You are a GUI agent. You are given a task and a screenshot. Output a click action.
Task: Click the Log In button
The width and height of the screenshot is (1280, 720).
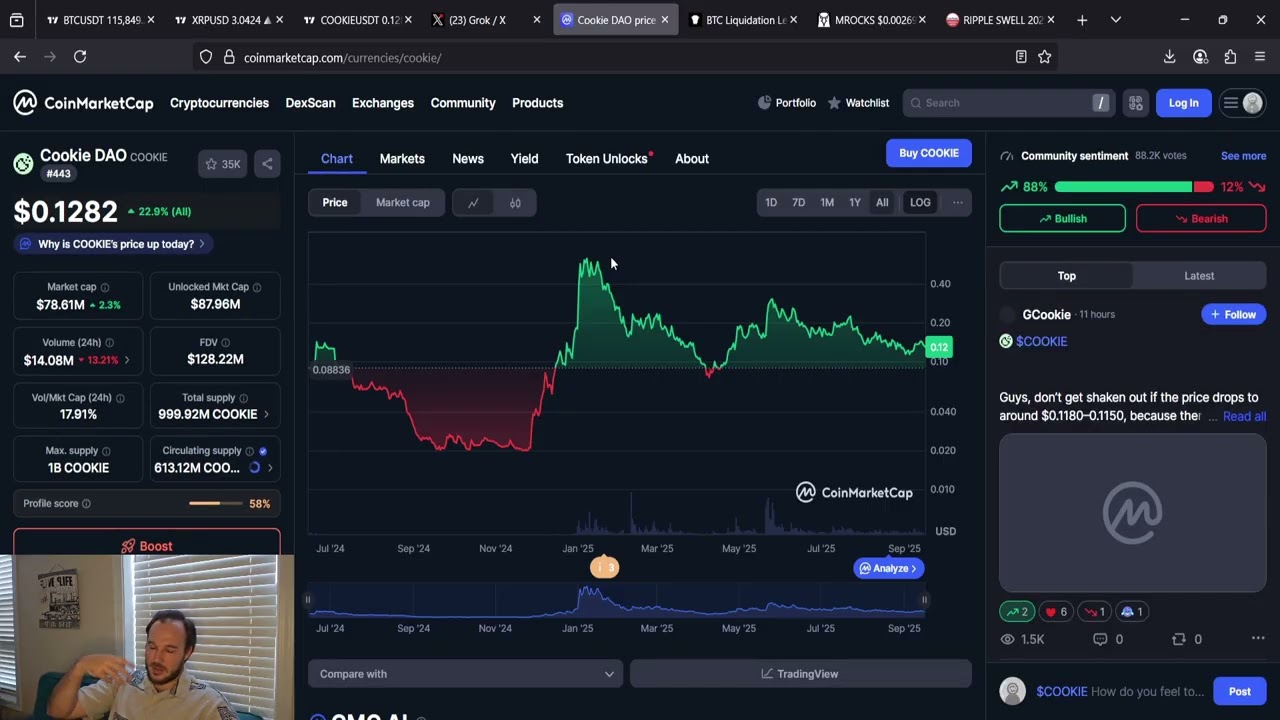pos(1183,103)
